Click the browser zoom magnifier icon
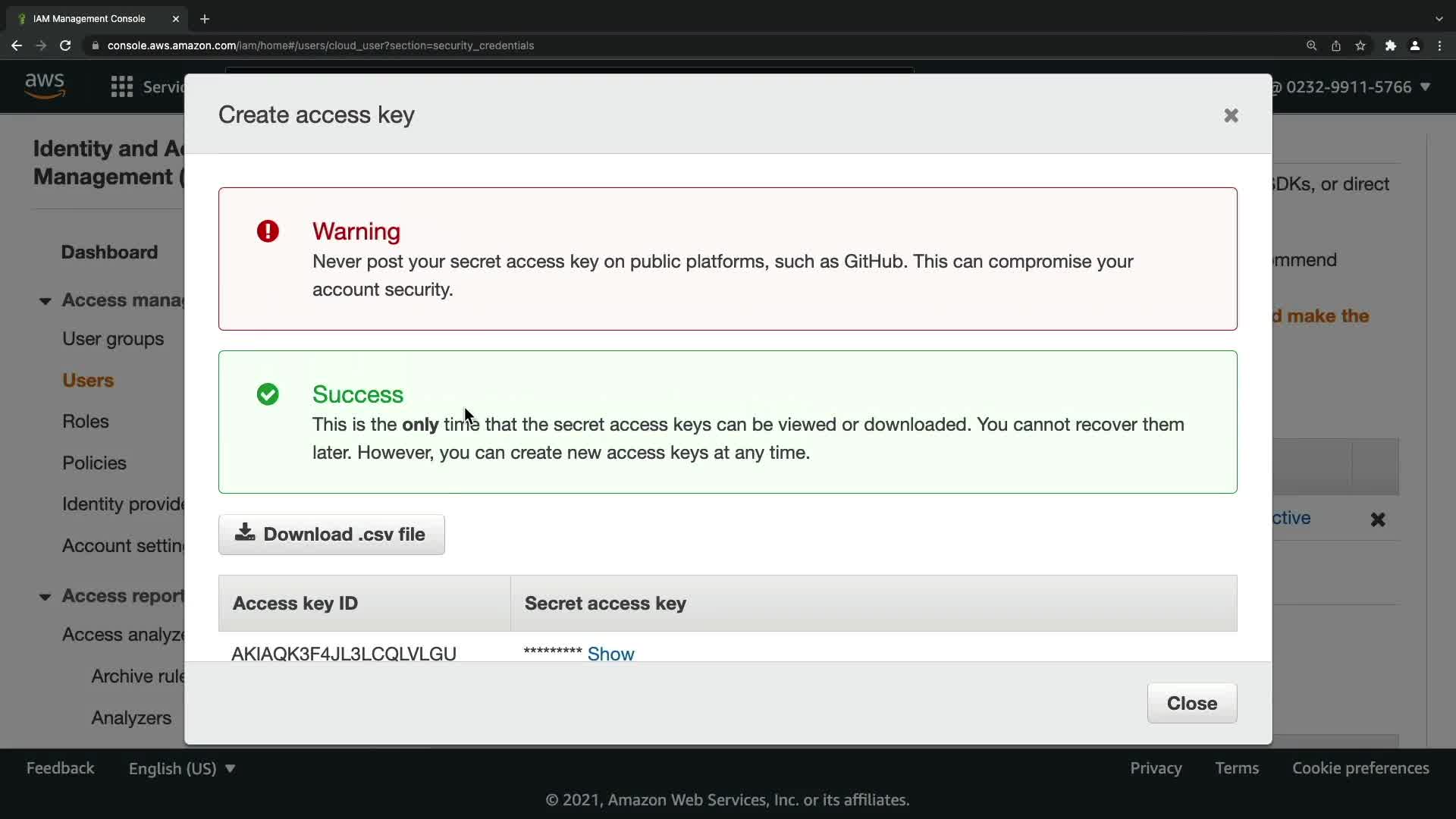Screen dimensions: 1456x819 click(x=1311, y=45)
